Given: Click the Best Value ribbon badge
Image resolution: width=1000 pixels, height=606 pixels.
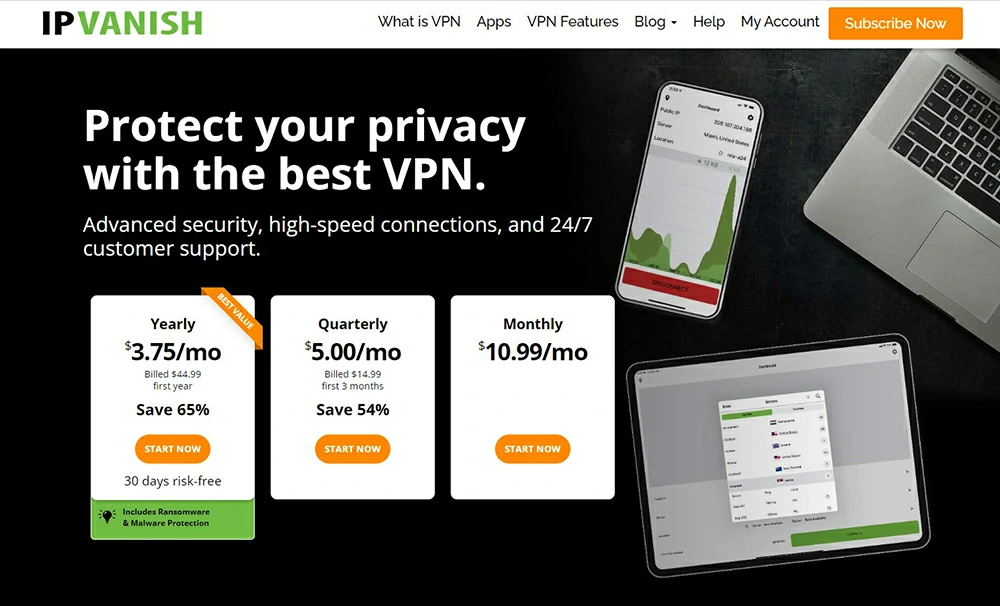Looking at the screenshot, I should click(235, 315).
